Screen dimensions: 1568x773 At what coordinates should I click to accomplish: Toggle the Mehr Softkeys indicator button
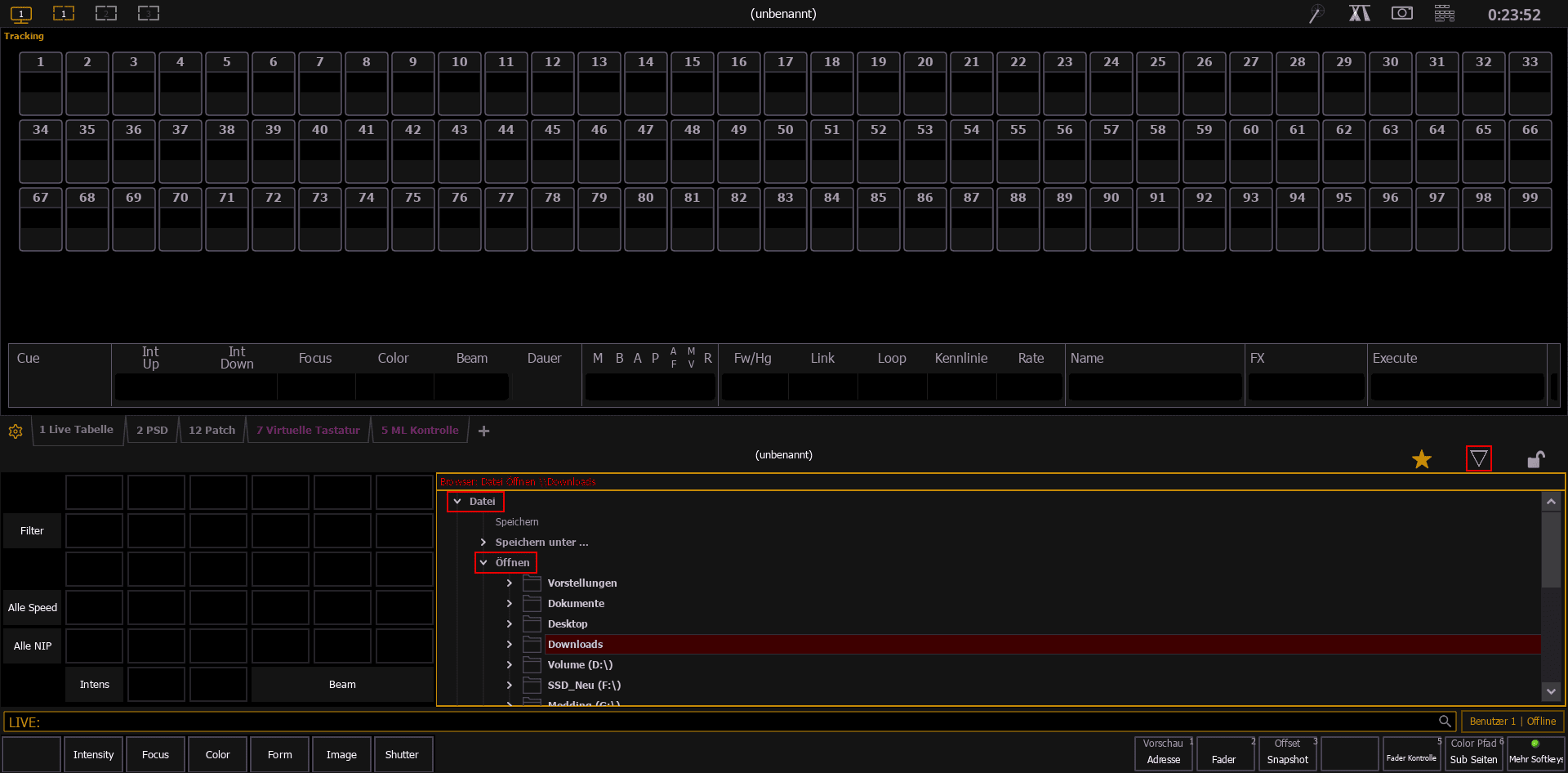click(x=1535, y=753)
